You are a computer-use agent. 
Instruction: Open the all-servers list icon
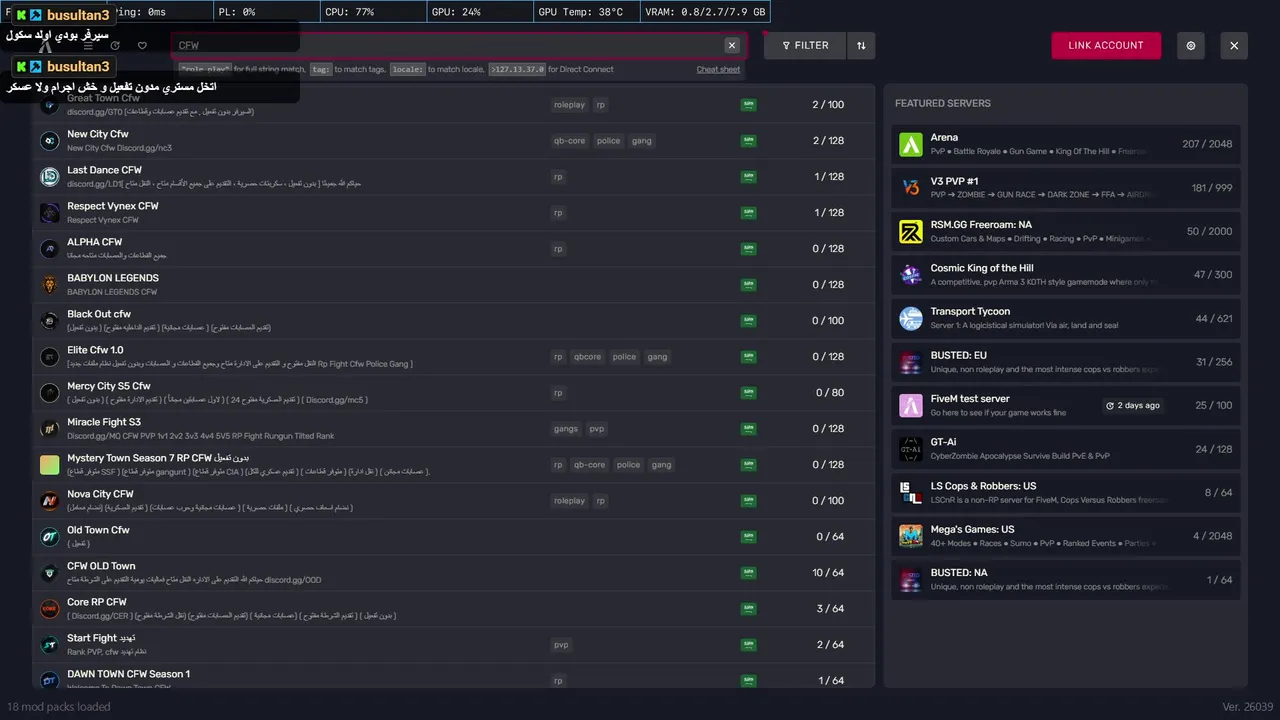point(88,45)
